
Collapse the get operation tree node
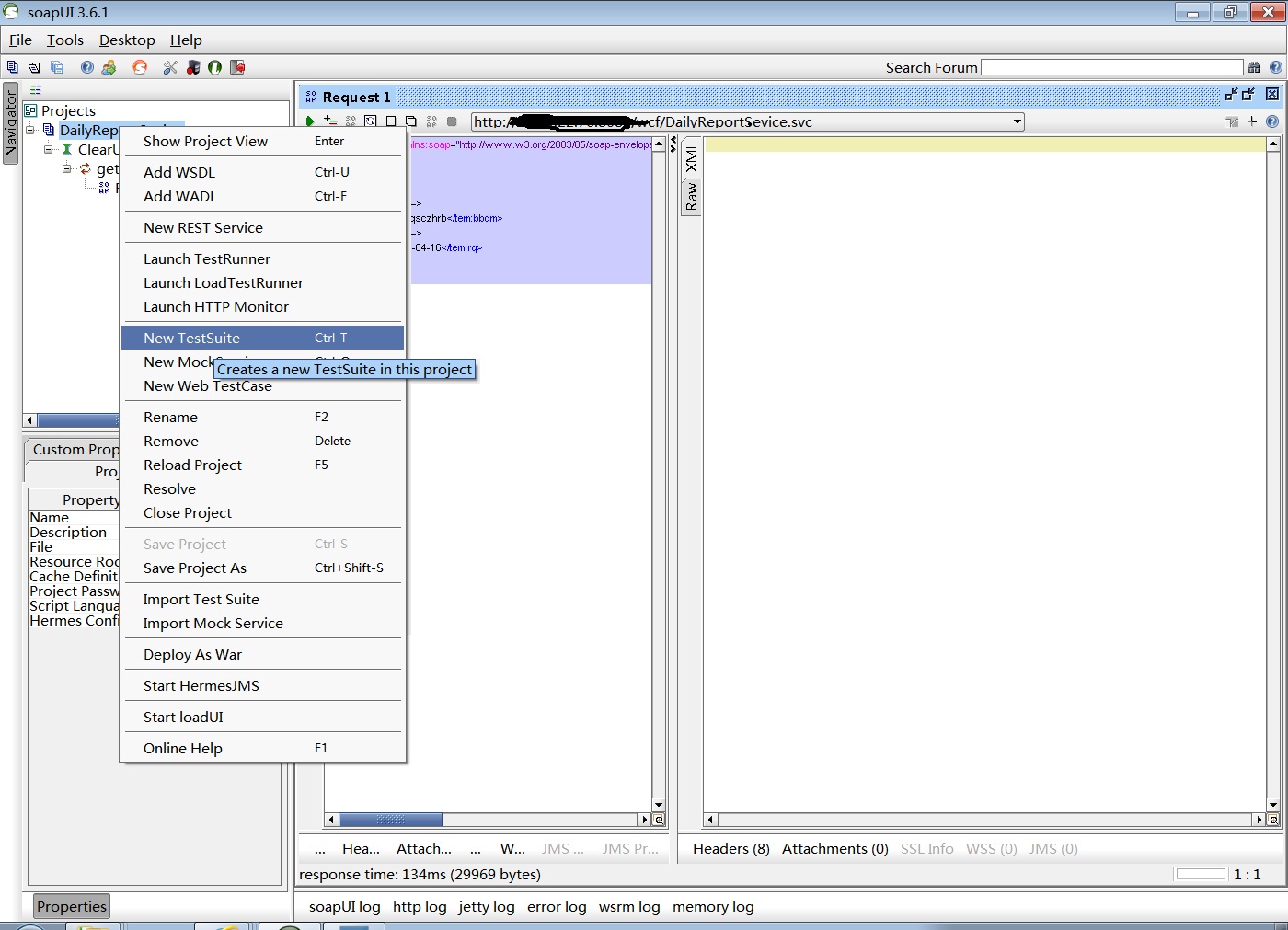pos(67,168)
